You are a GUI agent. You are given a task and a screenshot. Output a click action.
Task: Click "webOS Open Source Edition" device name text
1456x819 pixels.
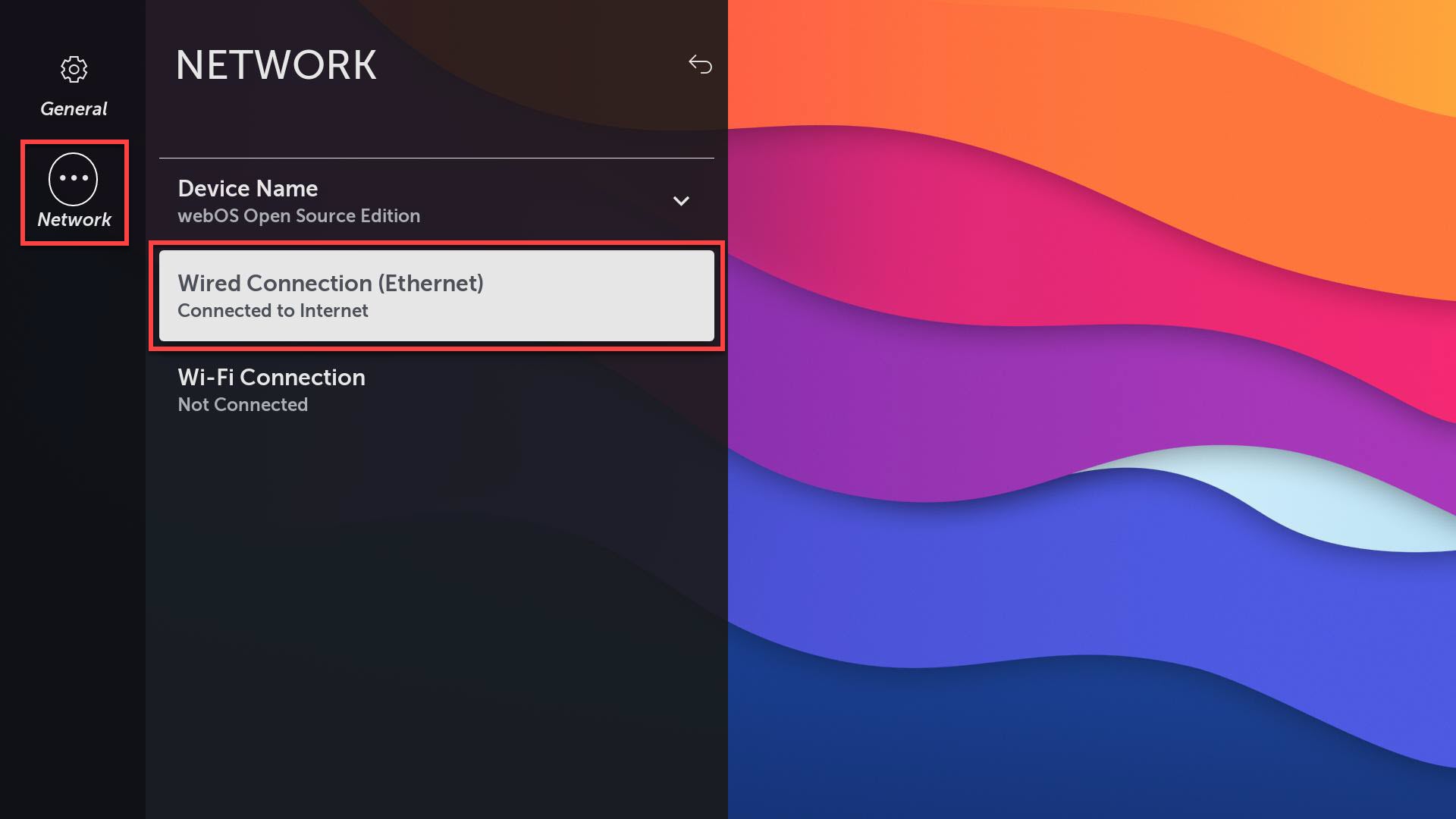pyautogui.click(x=299, y=216)
